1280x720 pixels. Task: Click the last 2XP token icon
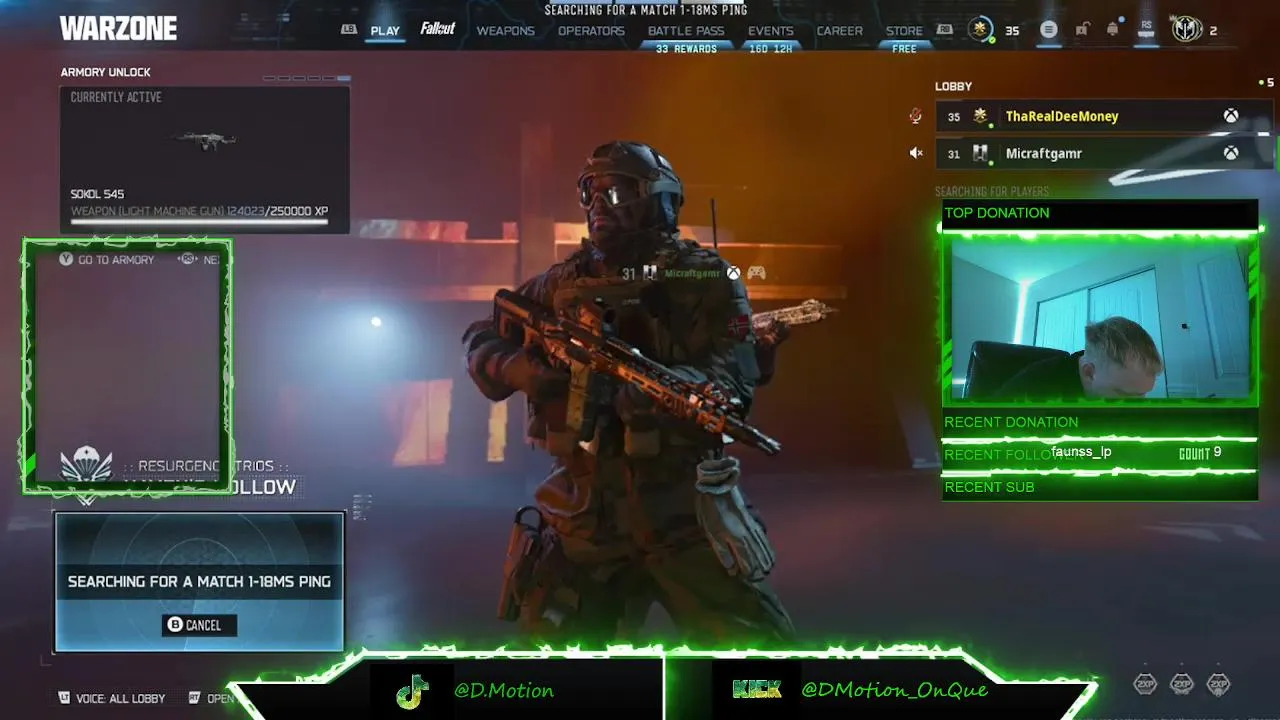point(1218,684)
